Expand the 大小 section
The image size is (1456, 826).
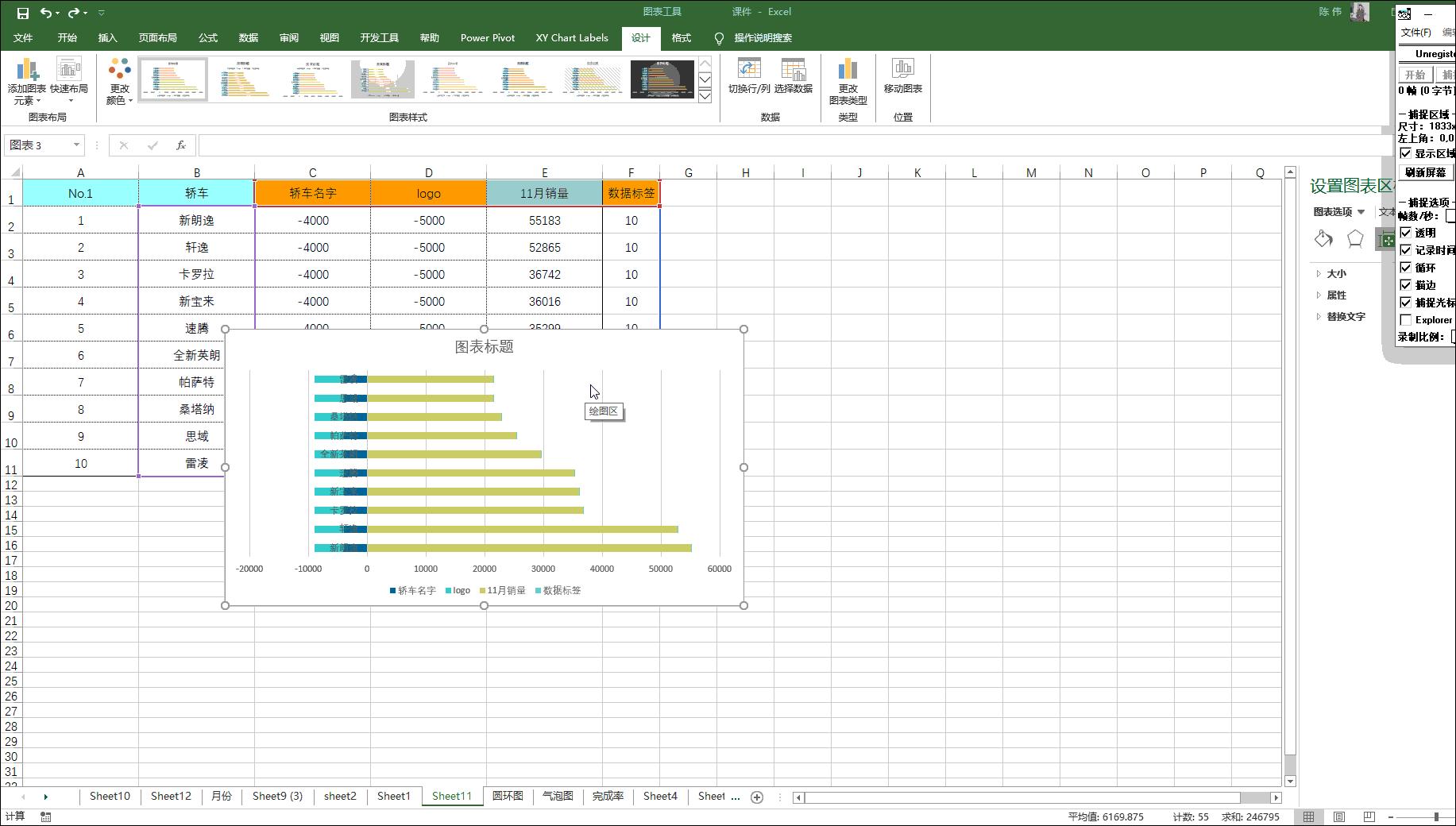tap(1336, 274)
